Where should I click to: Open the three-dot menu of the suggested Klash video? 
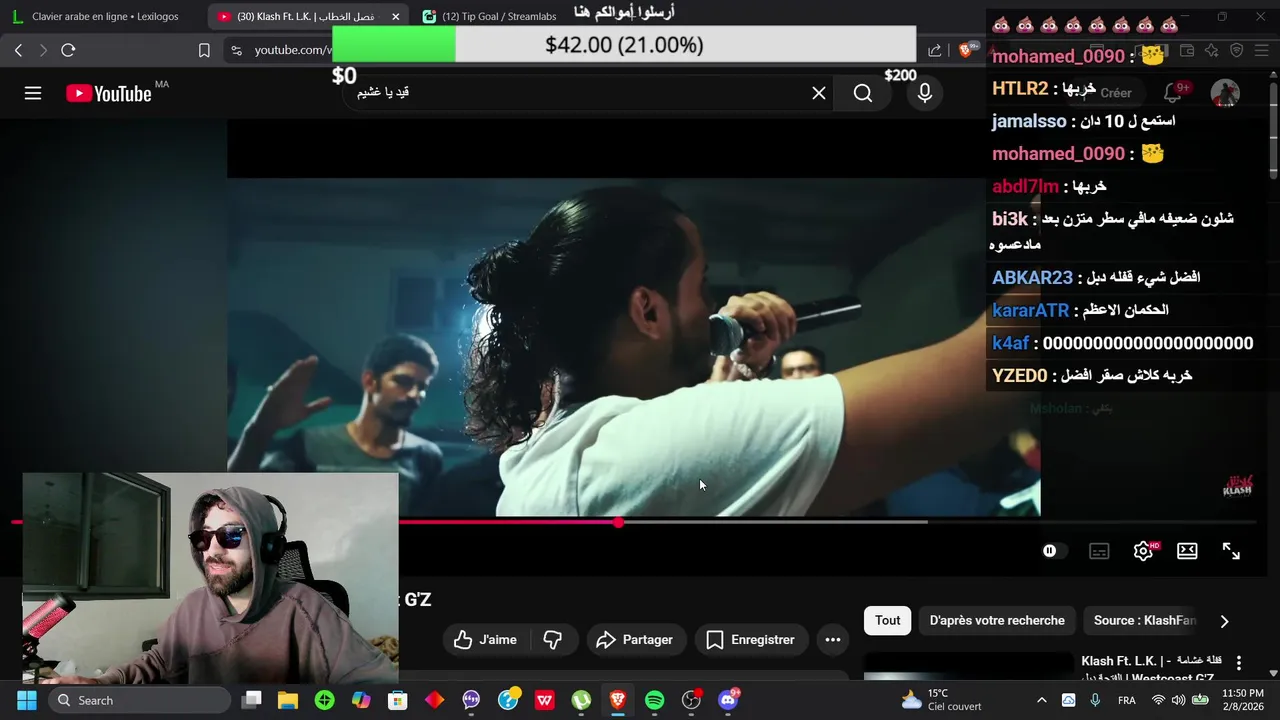(x=1239, y=663)
